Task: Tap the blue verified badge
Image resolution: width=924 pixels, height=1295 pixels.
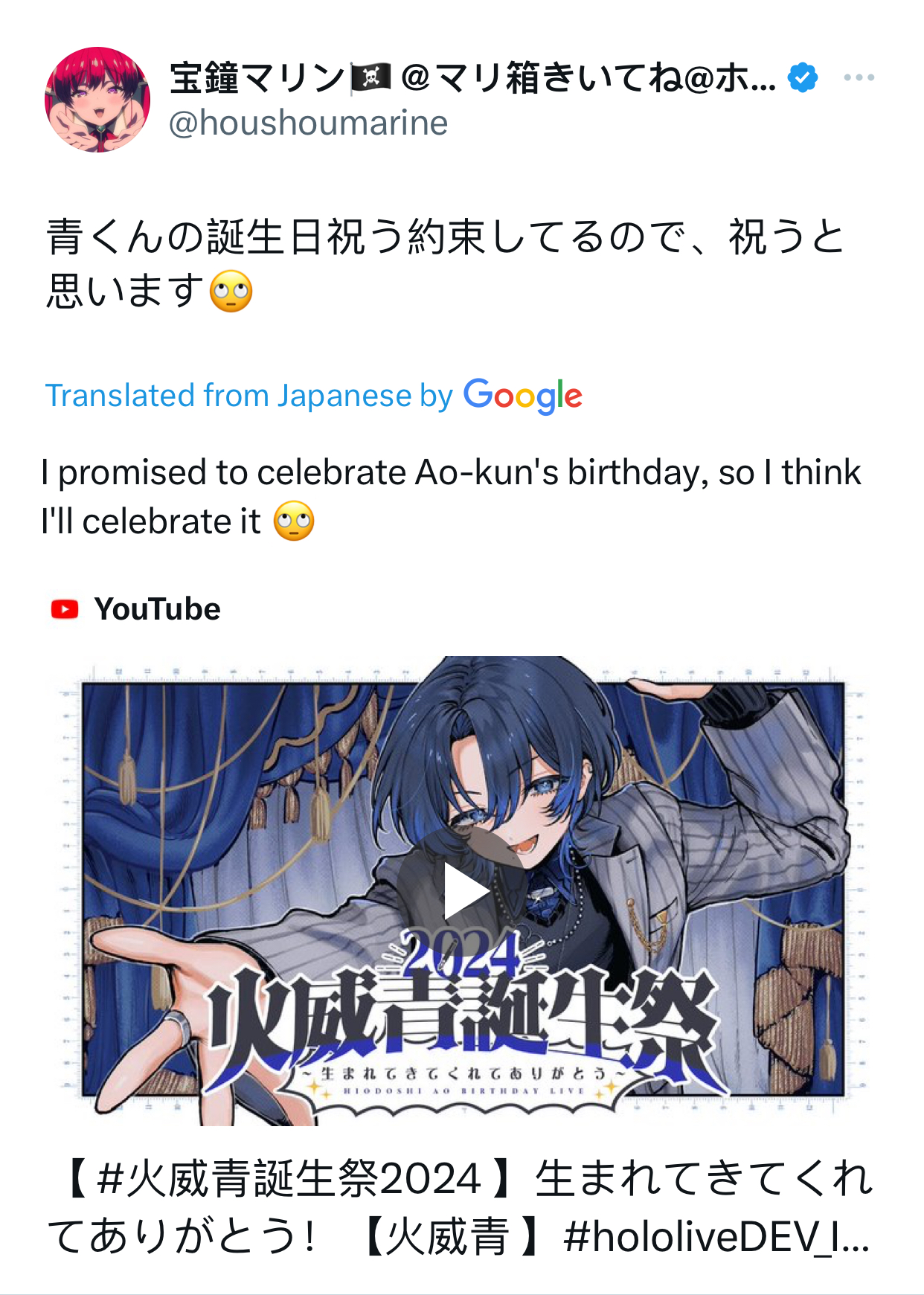Action: point(803,77)
